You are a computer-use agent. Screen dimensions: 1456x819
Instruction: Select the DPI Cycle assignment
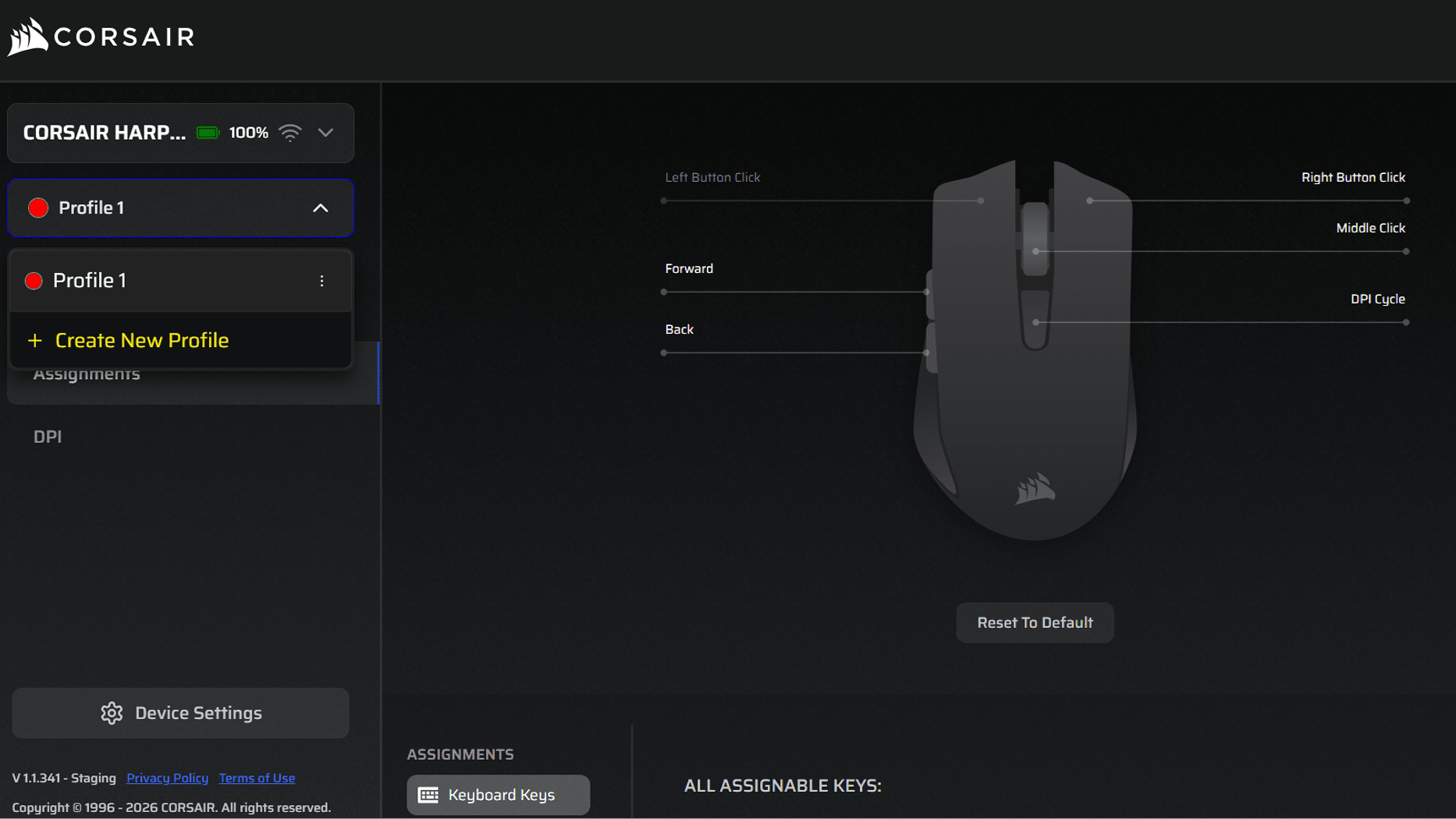[1377, 299]
